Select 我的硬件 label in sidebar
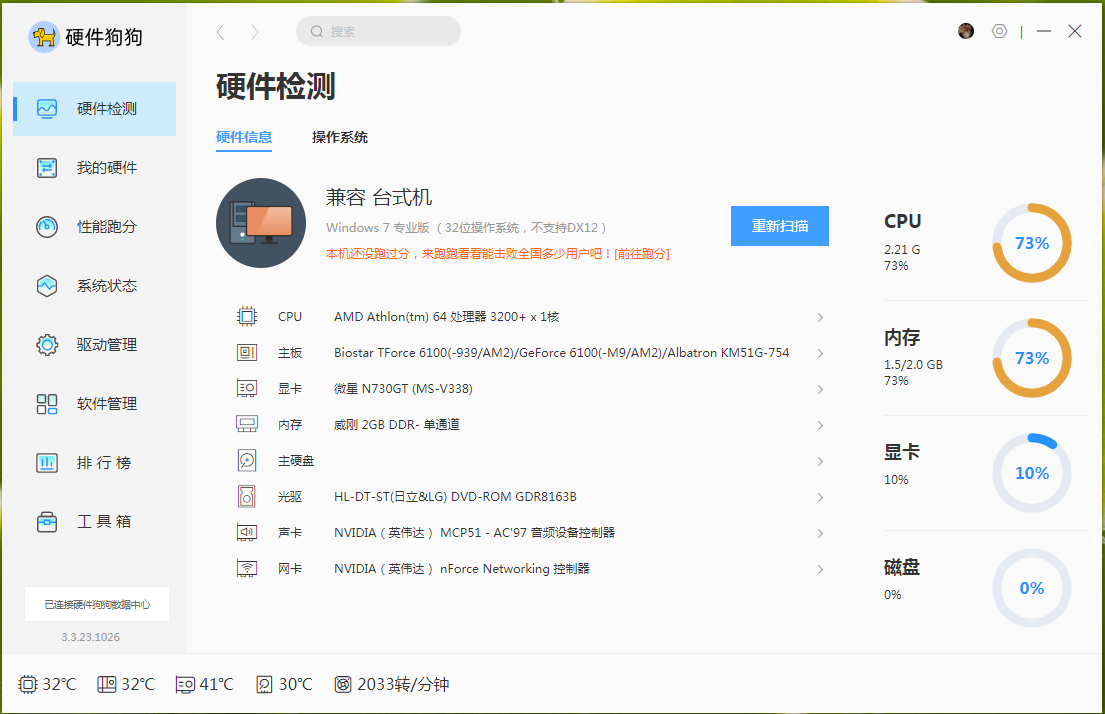The image size is (1105, 714). click(x=106, y=168)
